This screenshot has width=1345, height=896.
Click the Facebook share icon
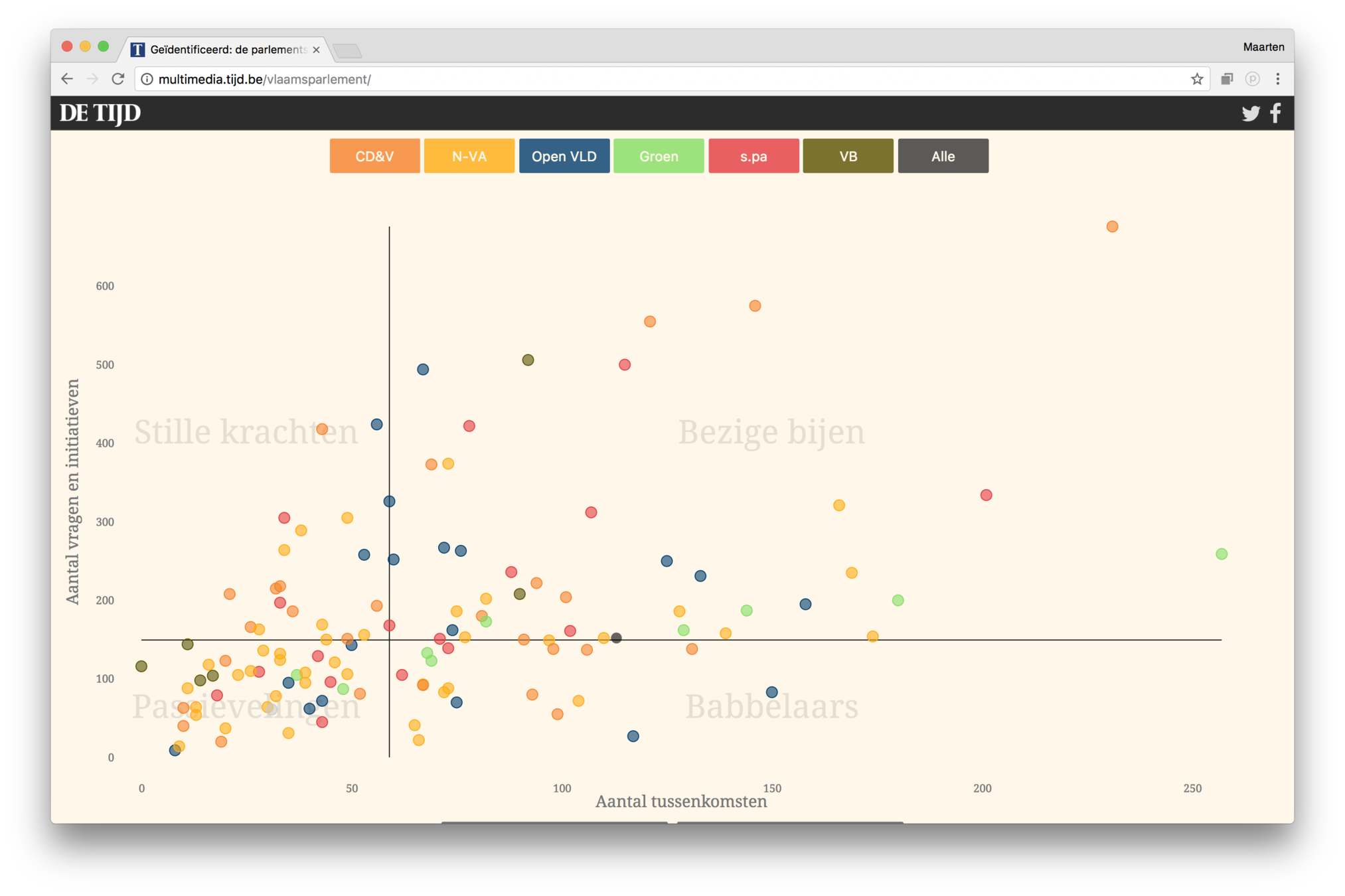[x=1275, y=113]
